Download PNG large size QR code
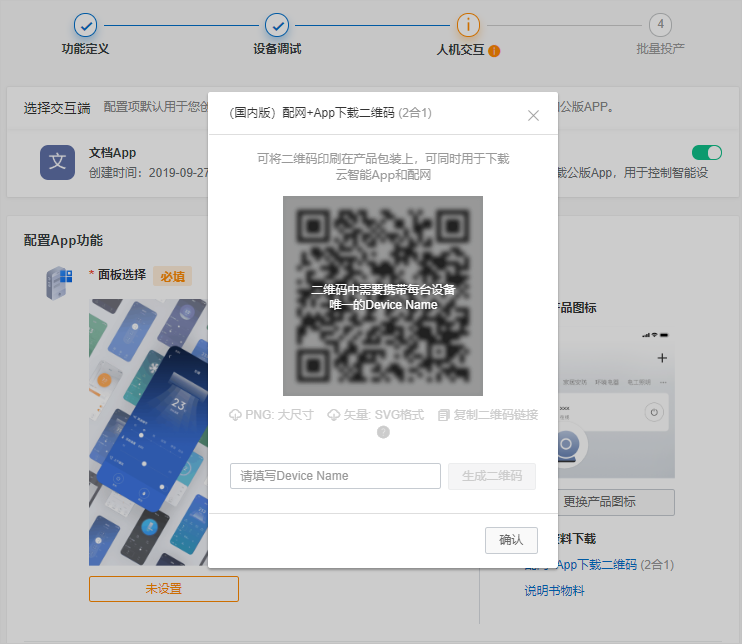 click(271, 415)
